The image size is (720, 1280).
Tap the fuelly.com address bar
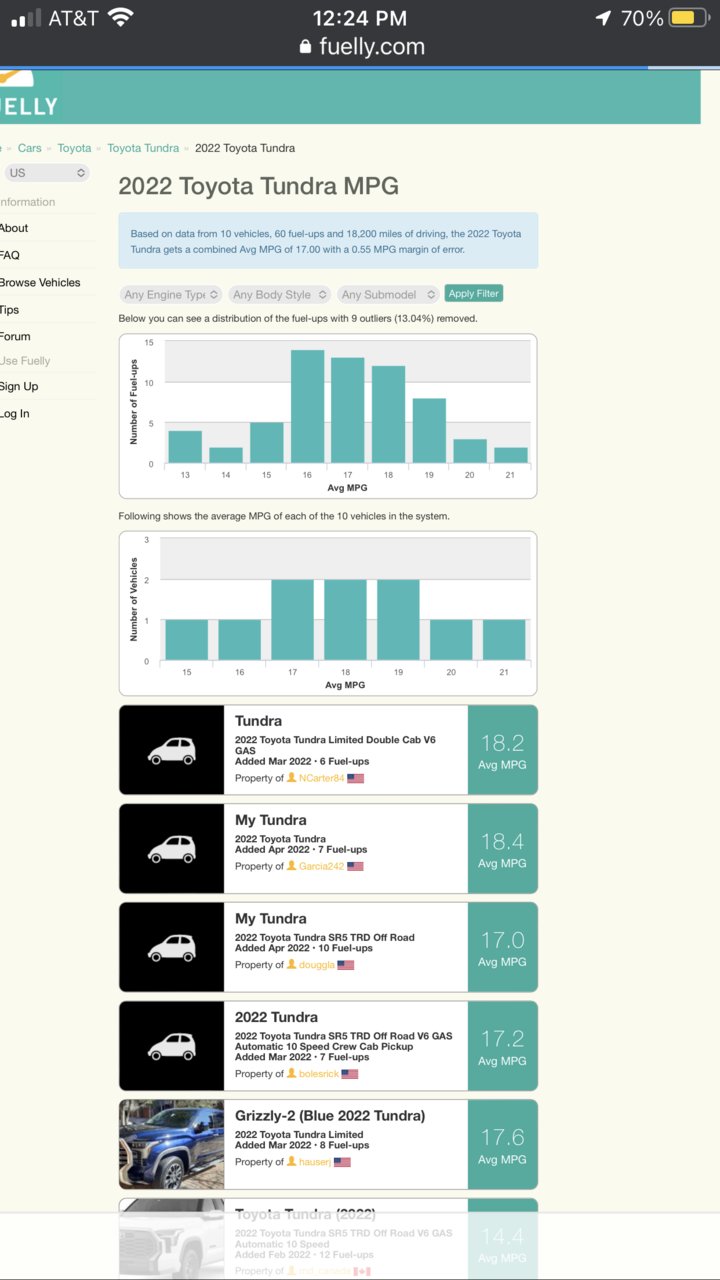click(x=361, y=47)
